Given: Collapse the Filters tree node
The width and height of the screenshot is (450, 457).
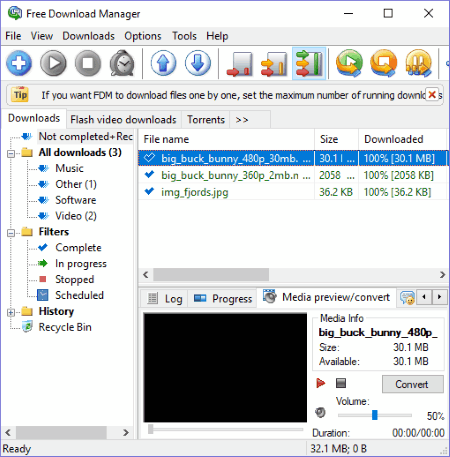Looking at the screenshot, I should click(11, 233).
